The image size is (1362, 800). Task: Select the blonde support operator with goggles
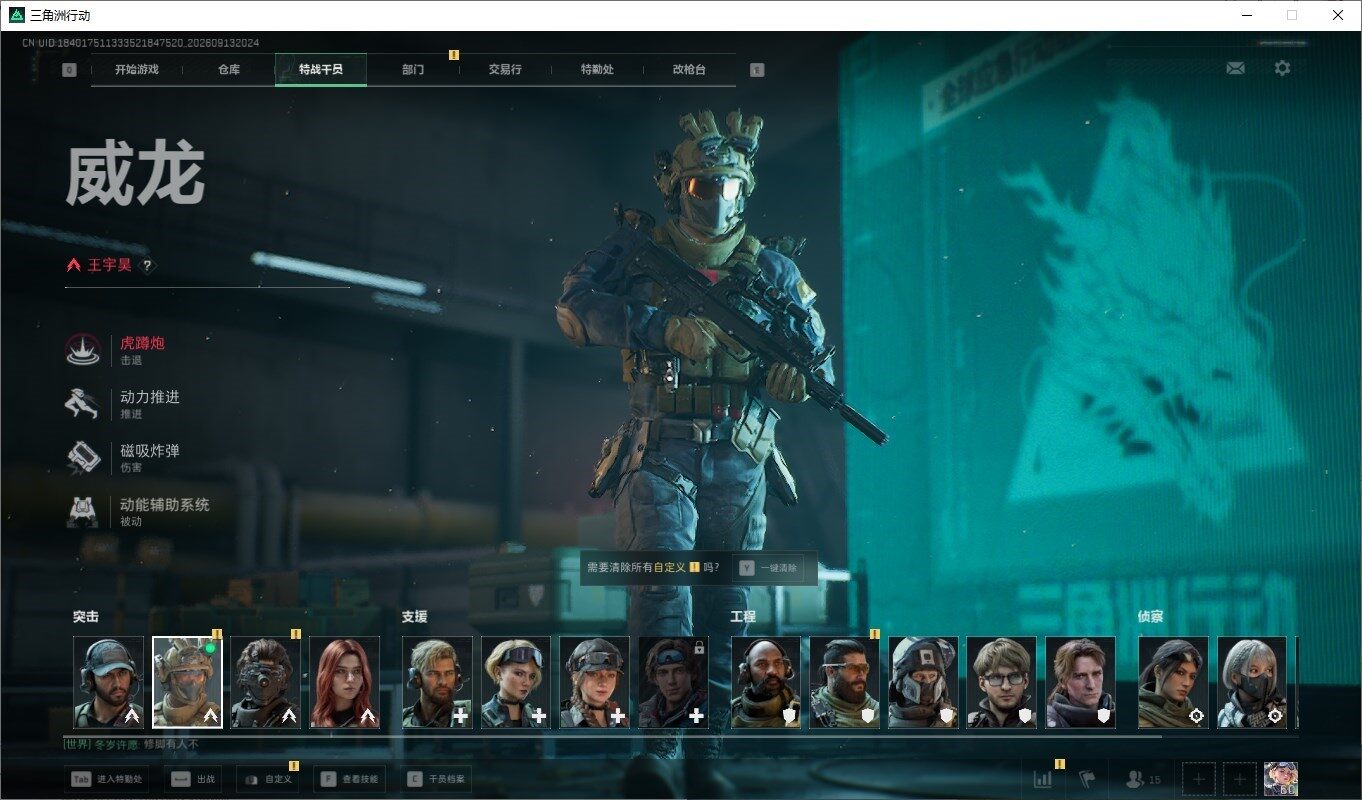pyautogui.click(x=516, y=682)
